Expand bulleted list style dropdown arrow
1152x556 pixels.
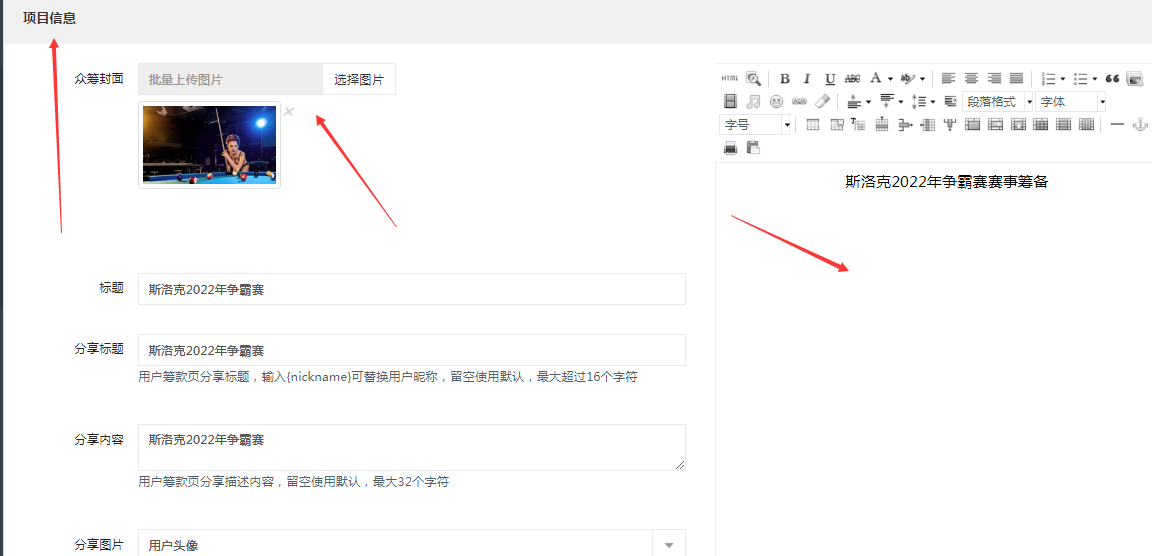1094,79
